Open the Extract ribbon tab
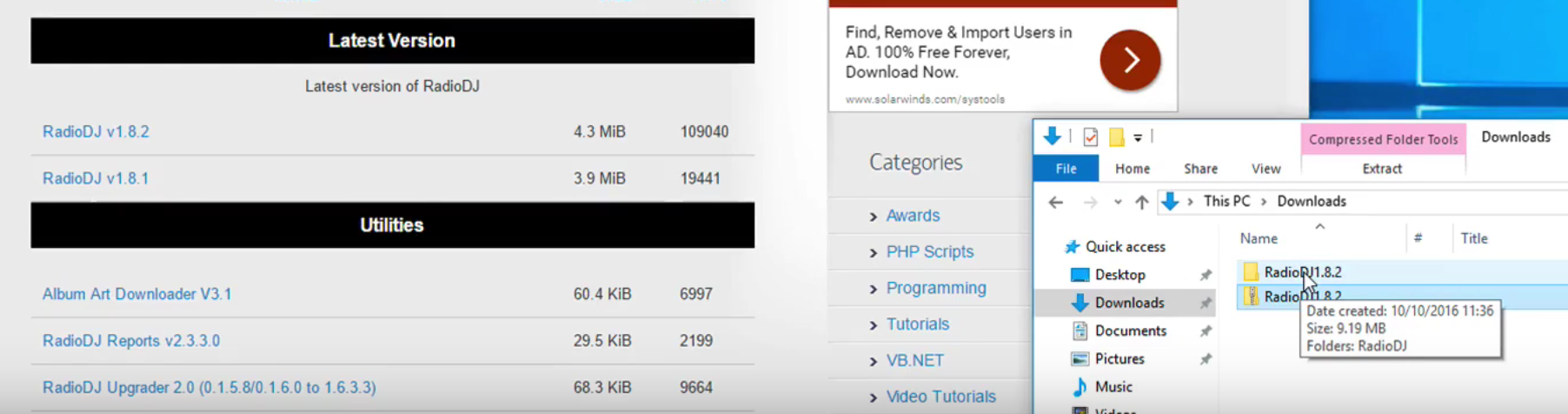This screenshot has height=414, width=1568. coord(1382,169)
